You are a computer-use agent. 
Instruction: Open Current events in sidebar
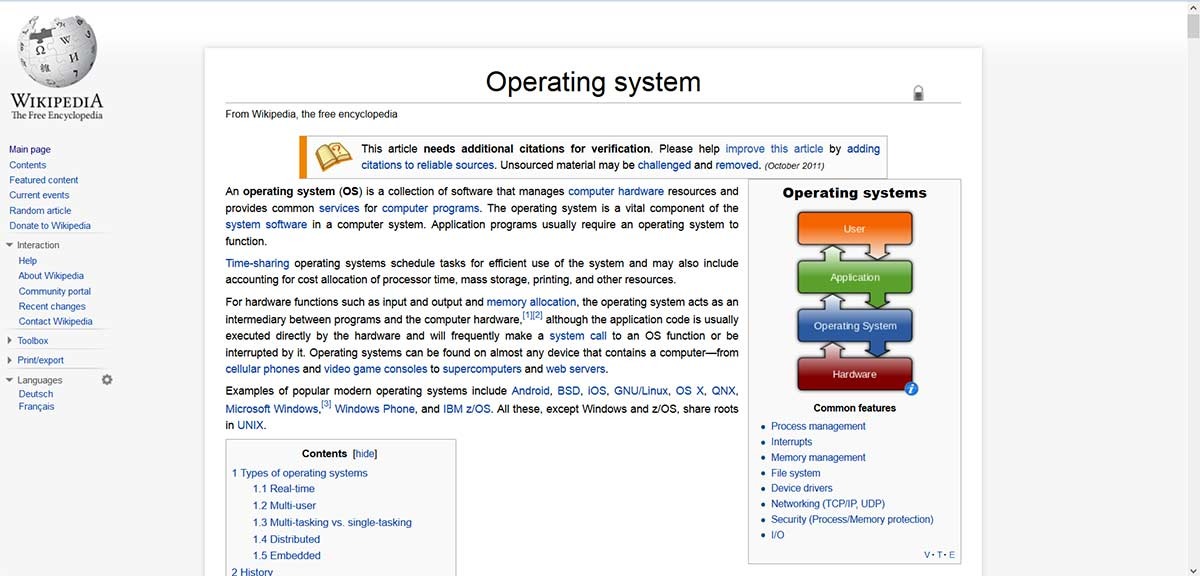[x=39, y=195]
